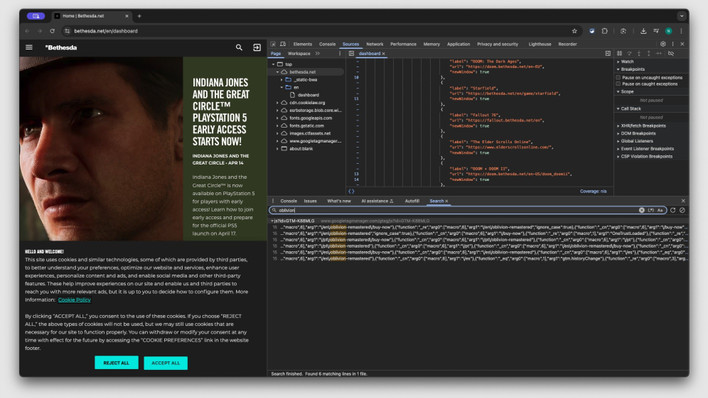
Task: Show more navigator tabs with the chevron
Action: point(317,53)
